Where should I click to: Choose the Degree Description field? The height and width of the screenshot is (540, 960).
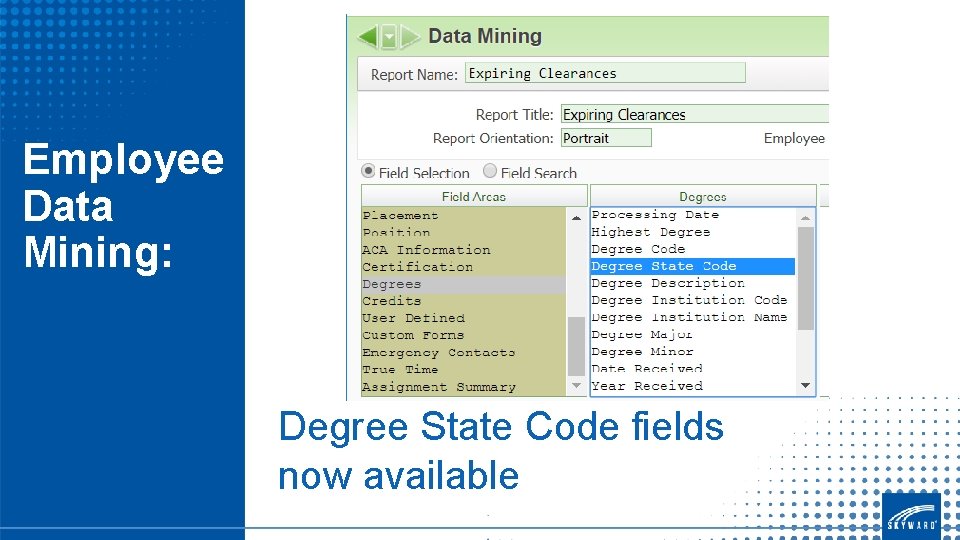coord(693,283)
